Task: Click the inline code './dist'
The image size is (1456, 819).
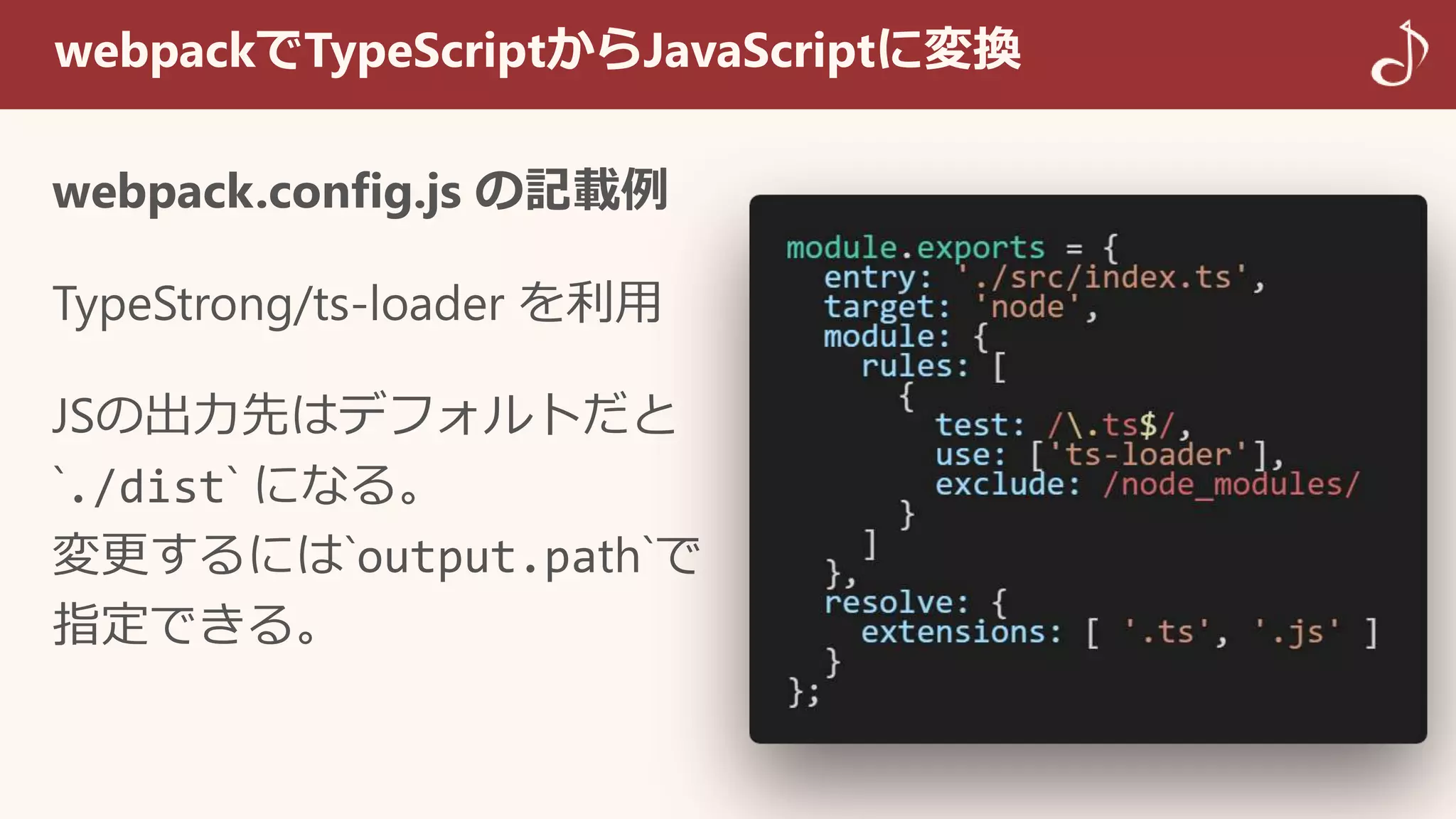Action: pyautogui.click(x=147, y=486)
